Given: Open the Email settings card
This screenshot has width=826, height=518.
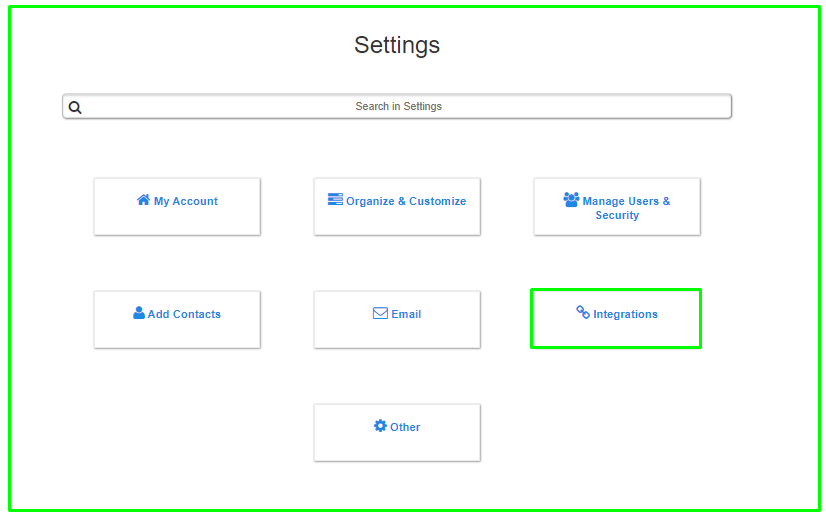Looking at the screenshot, I should tap(397, 319).
